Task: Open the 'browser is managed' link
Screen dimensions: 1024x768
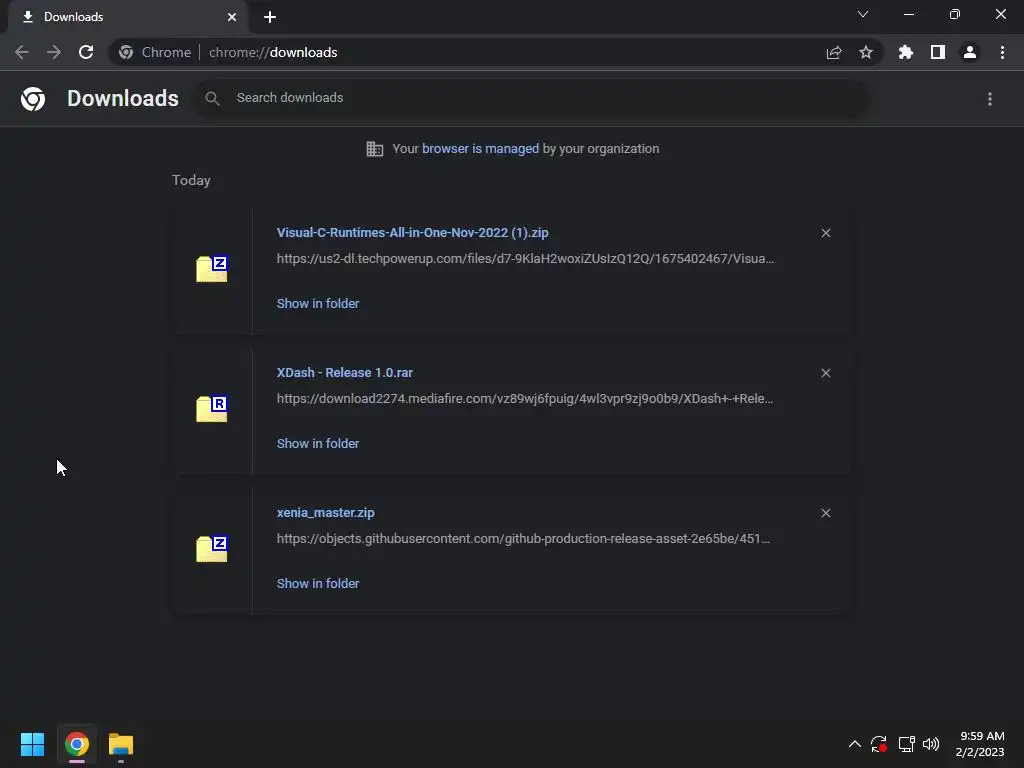Action: coord(480,148)
